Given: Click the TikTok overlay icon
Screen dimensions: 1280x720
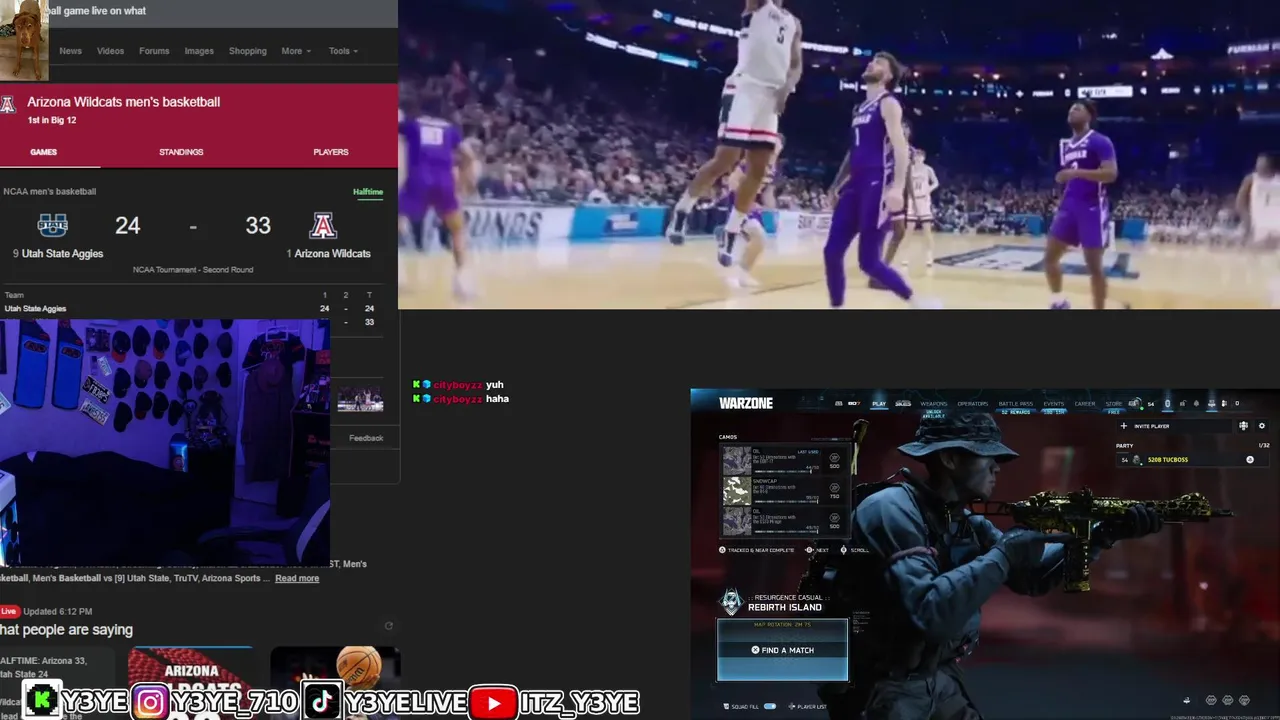Looking at the screenshot, I should [x=321, y=702].
